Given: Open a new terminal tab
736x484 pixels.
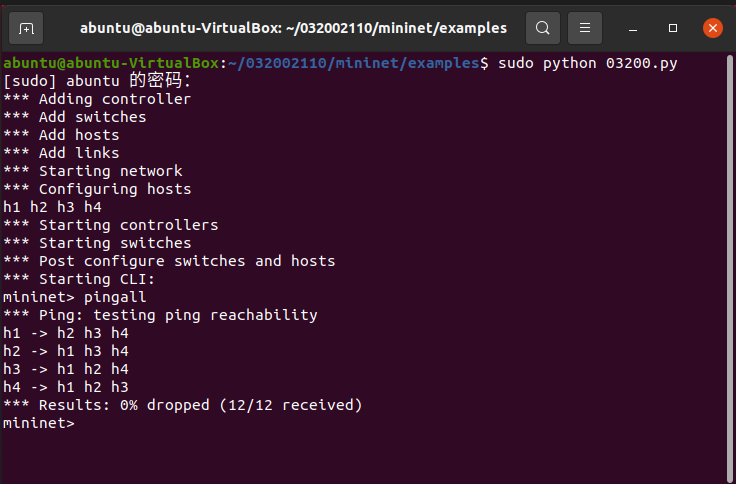Looking at the screenshot, I should [27, 27].
